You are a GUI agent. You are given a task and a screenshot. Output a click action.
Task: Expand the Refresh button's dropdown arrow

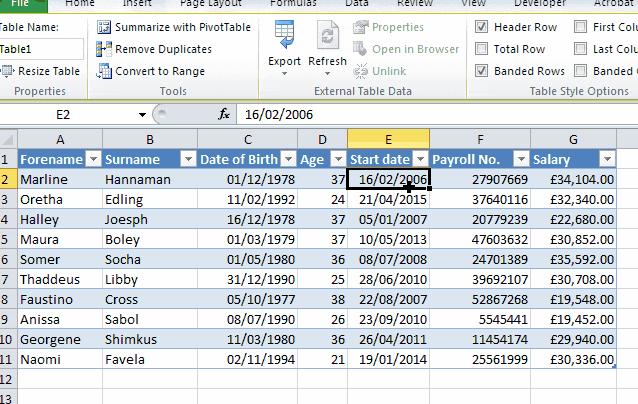click(328, 74)
